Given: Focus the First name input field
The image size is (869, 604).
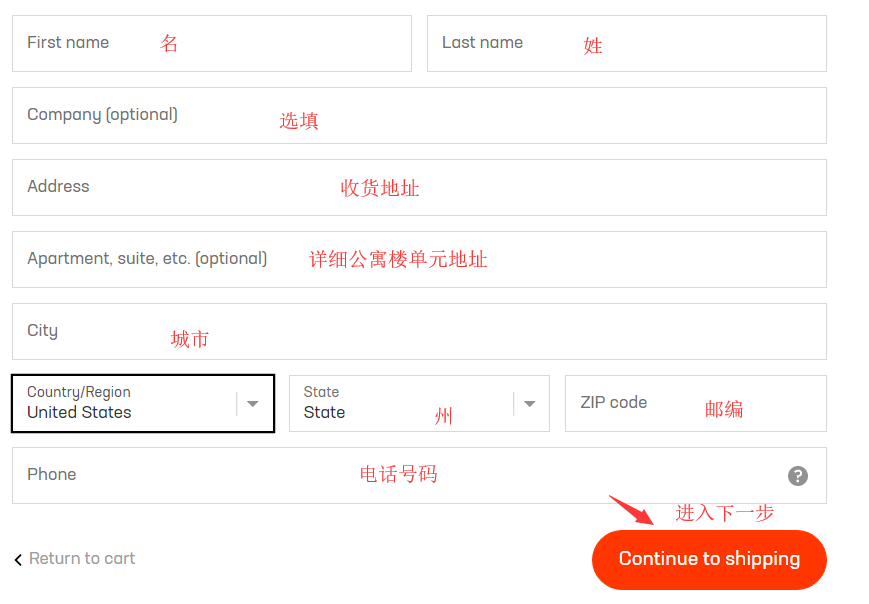Looking at the screenshot, I should (x=211, y=43).
